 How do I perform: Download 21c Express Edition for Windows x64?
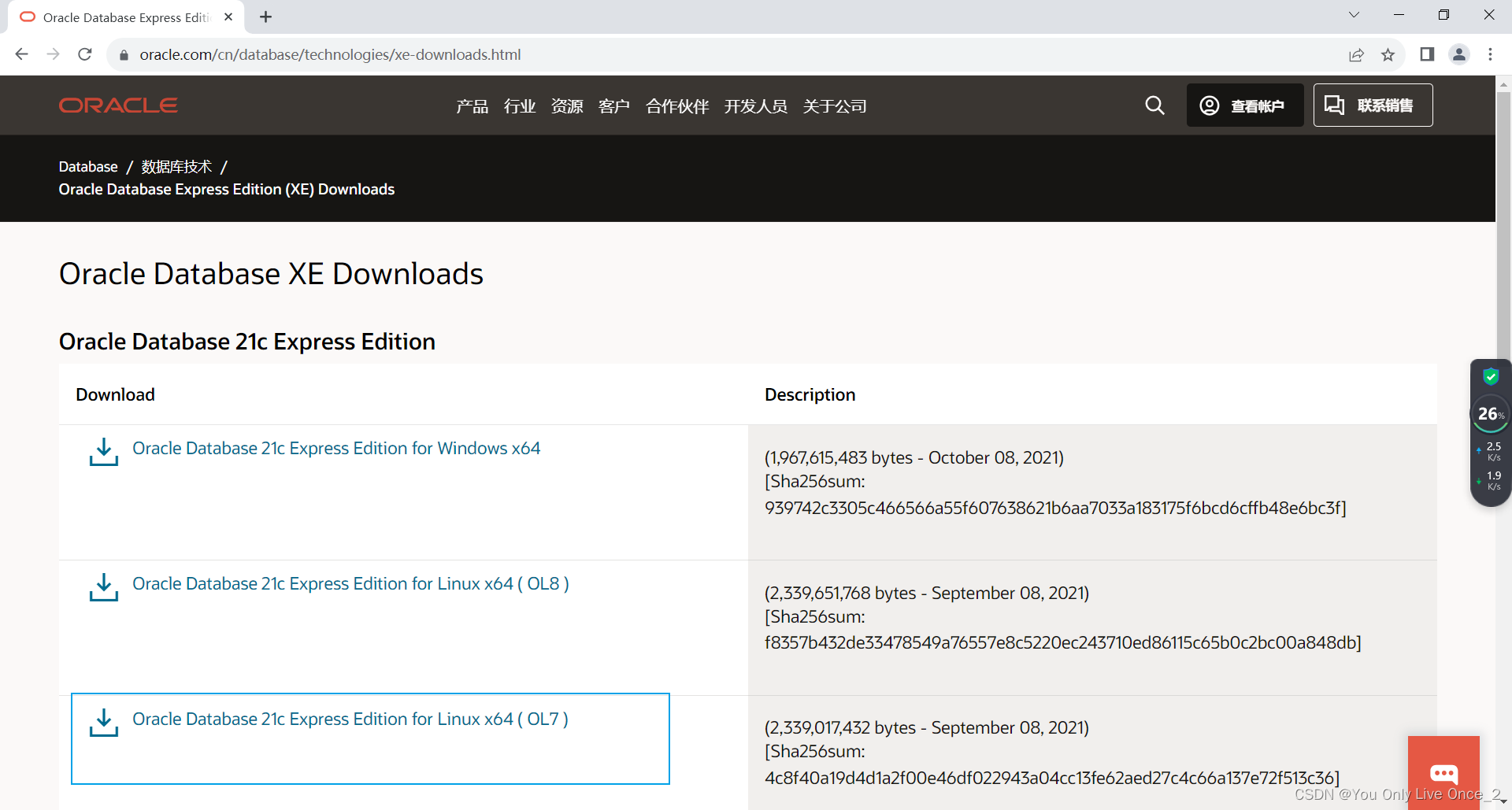[x=336, y=448]
